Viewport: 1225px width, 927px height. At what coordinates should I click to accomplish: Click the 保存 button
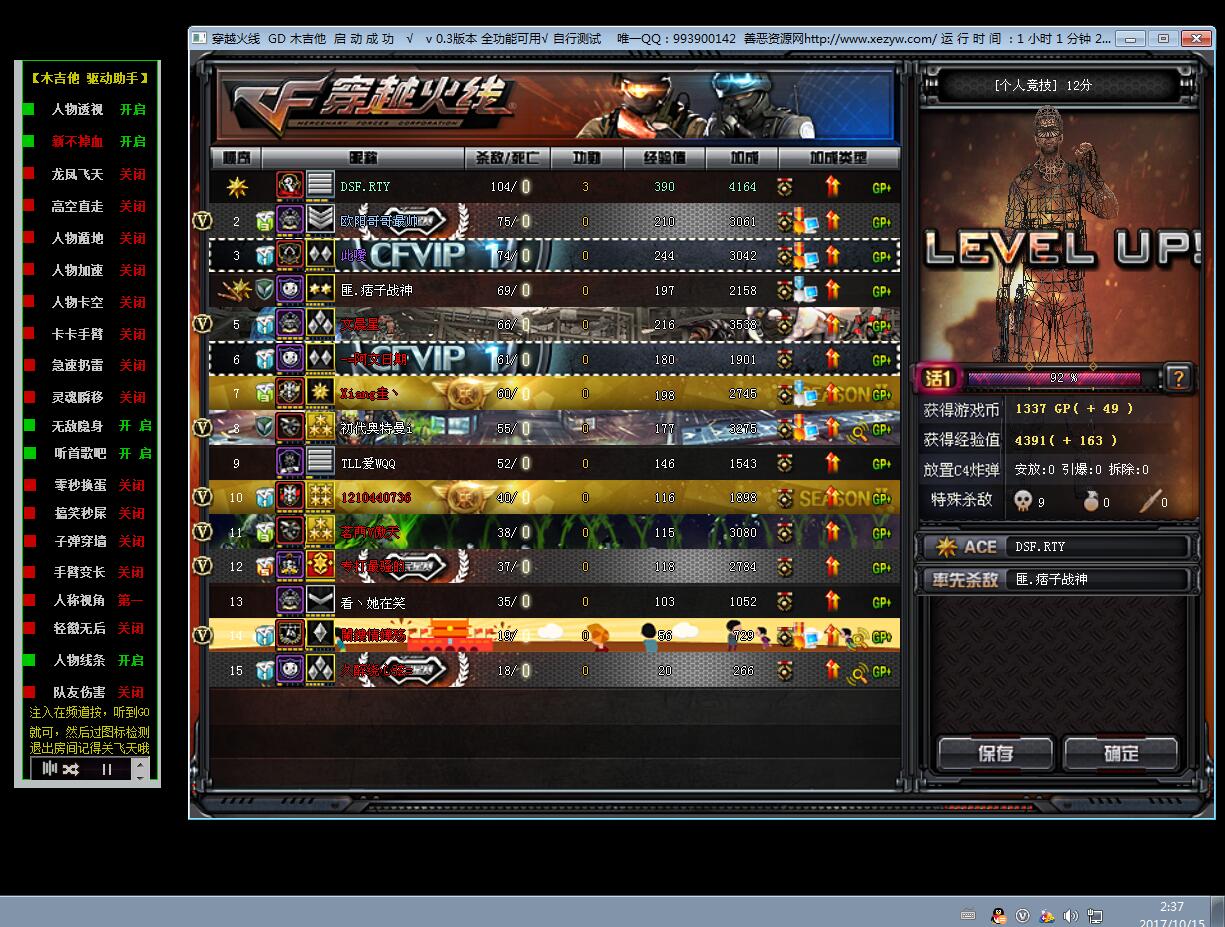tap(995, 754)
